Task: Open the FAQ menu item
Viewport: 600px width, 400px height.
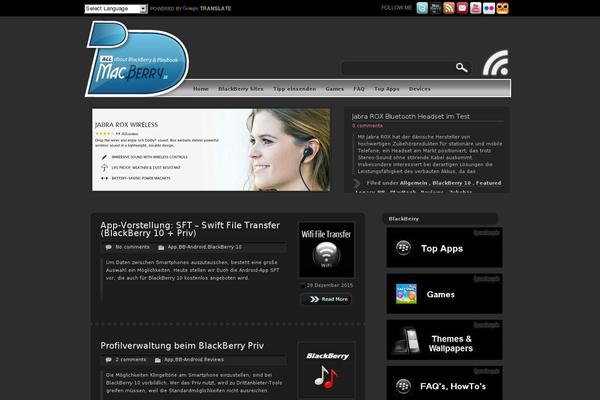Action: 359,89
